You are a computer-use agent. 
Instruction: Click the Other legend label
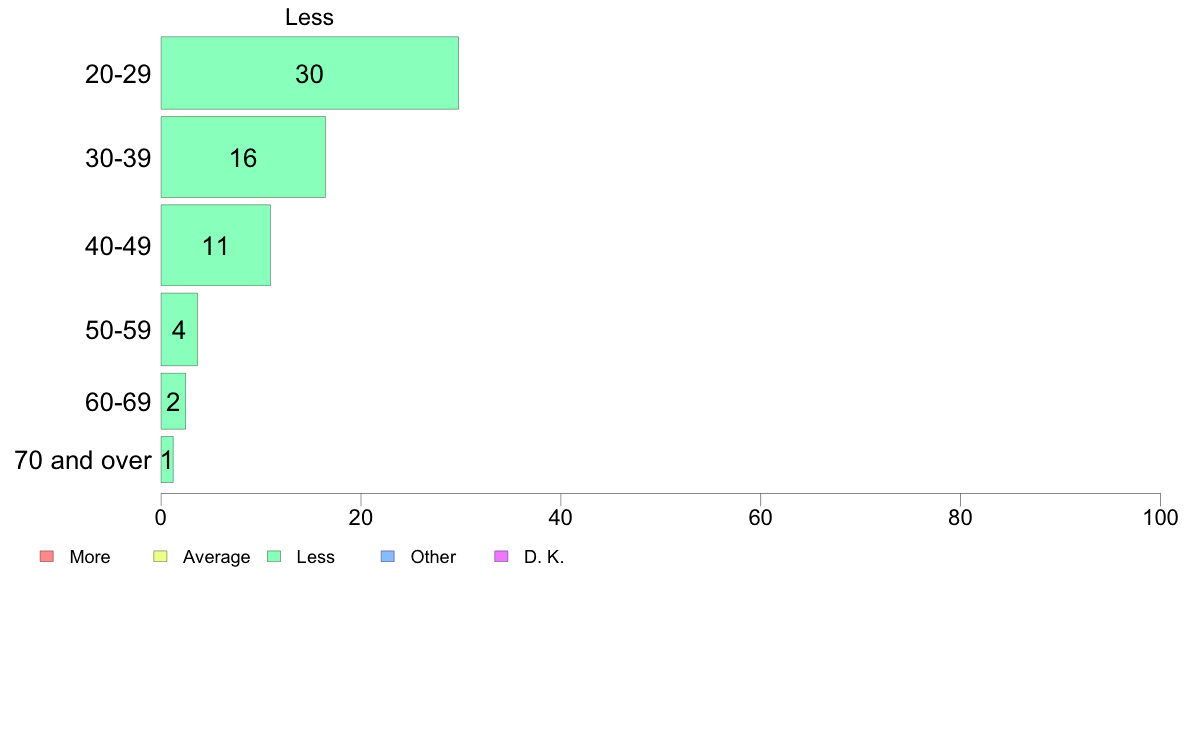tap(433, 557)
